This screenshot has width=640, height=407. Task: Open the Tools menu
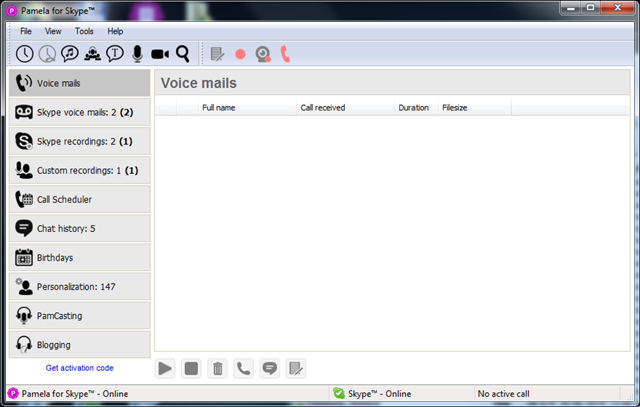pyautogui.click(x=84, y=31)
